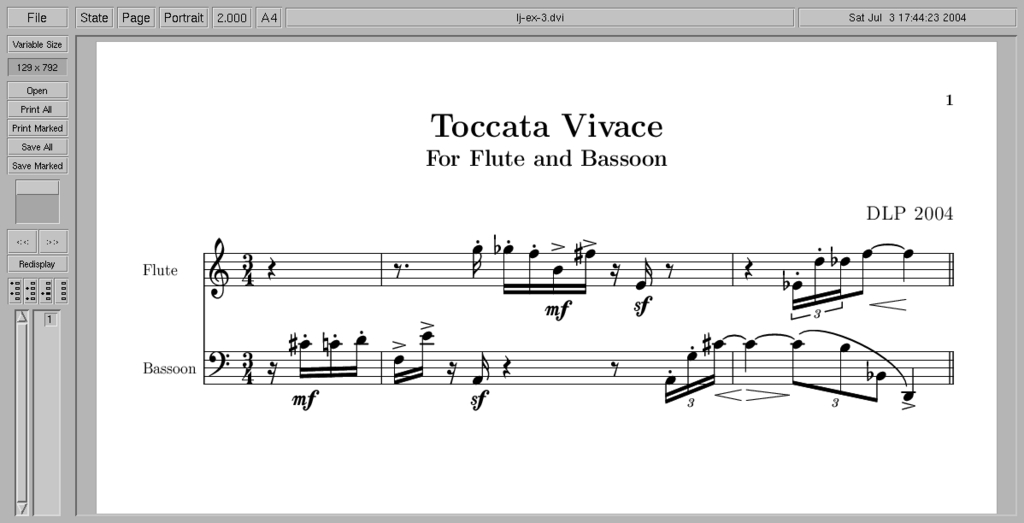Go to next page with >> button
The width and height of the screenshot is (1024, 523).
(53, 242)
